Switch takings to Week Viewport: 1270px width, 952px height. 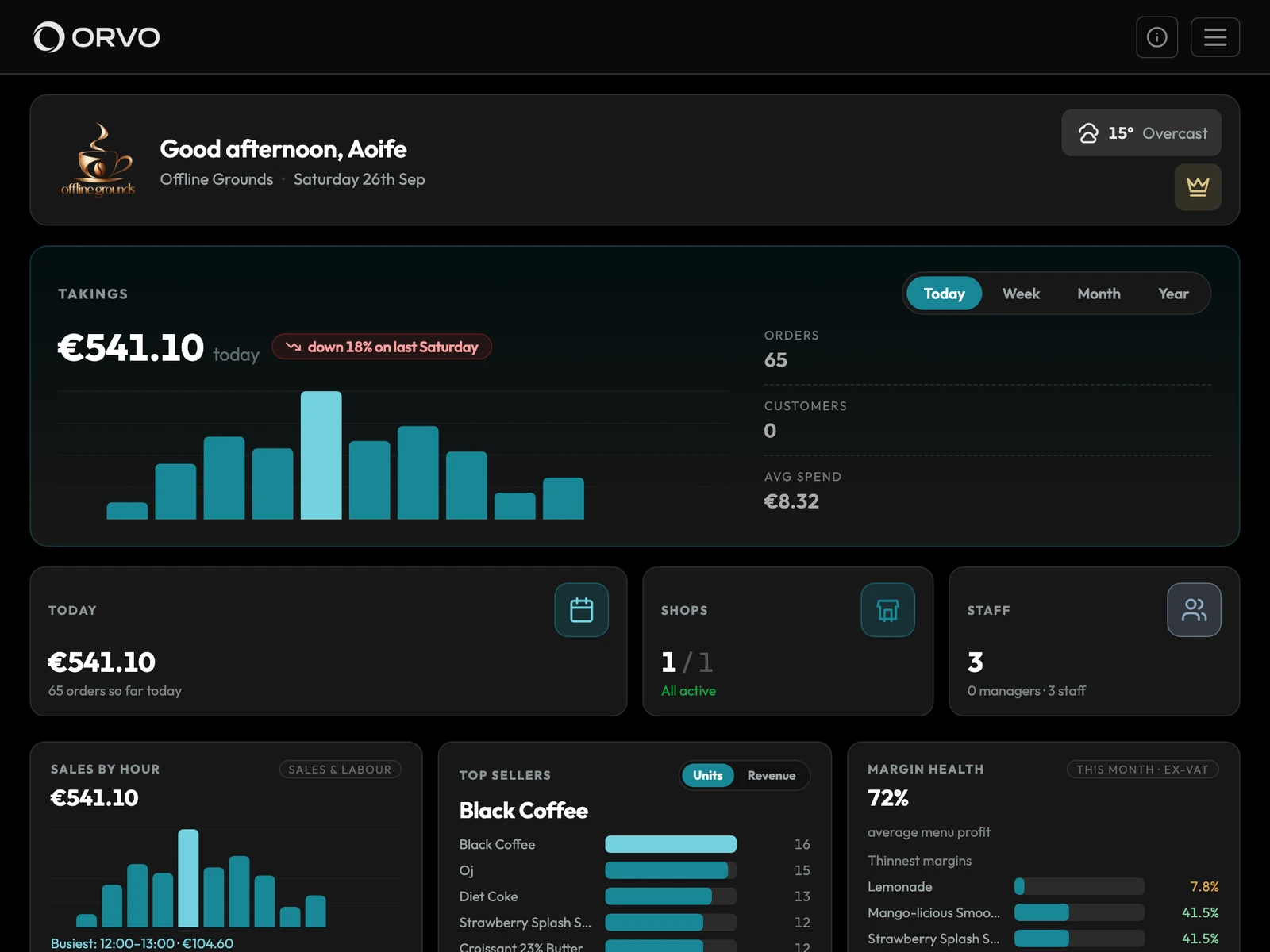pyautogui.click(x=1021, y=294)
